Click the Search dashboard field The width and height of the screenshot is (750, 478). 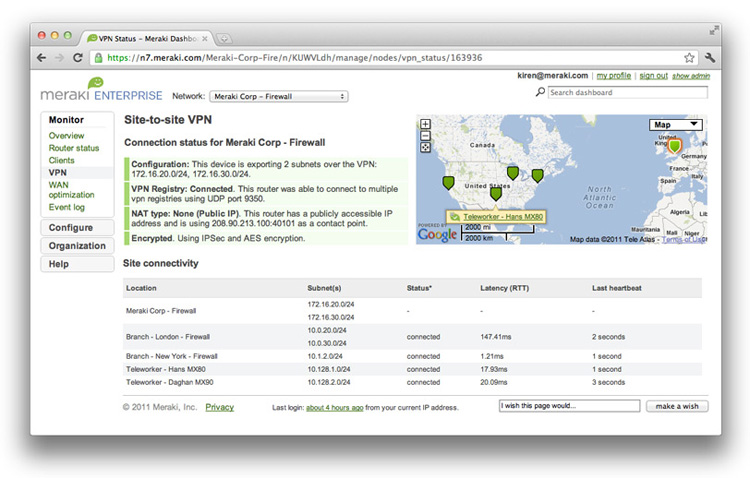click(628, 92)
